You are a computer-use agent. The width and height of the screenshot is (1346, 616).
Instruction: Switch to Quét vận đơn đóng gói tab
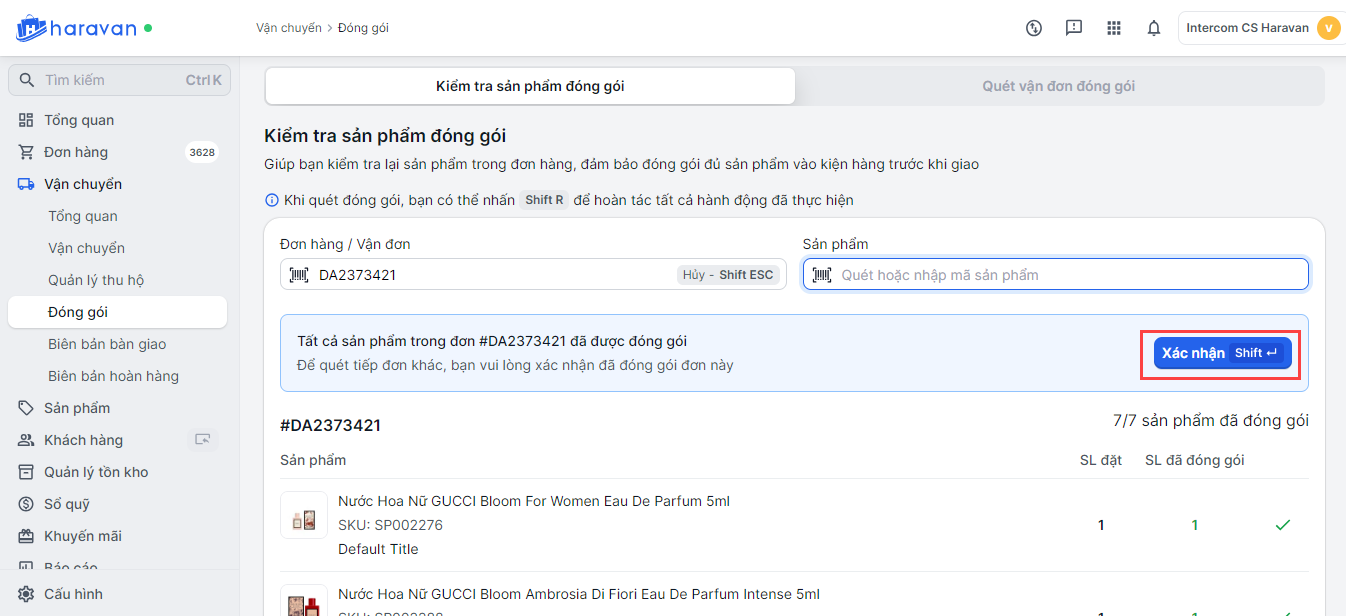1058,86
